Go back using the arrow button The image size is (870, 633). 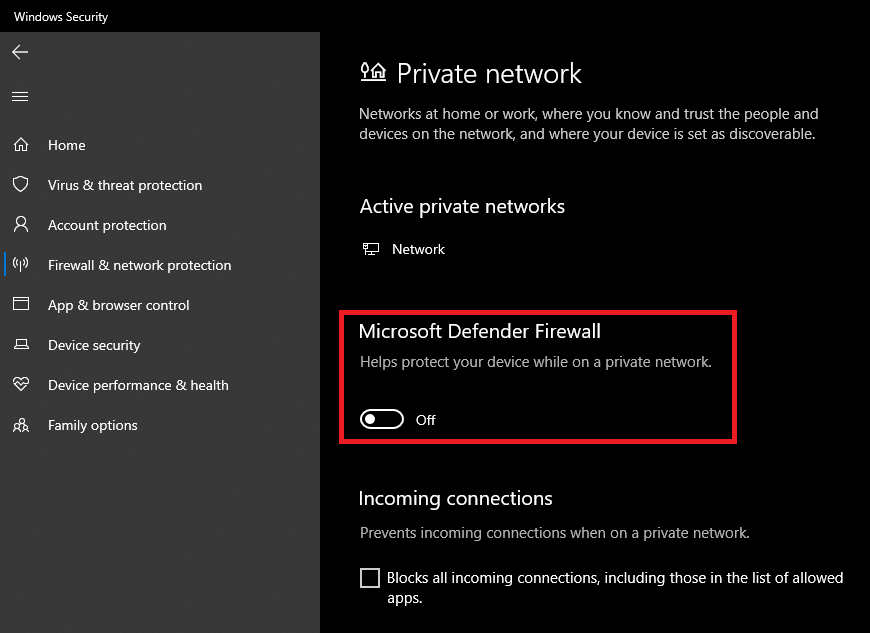click(20, 52)
